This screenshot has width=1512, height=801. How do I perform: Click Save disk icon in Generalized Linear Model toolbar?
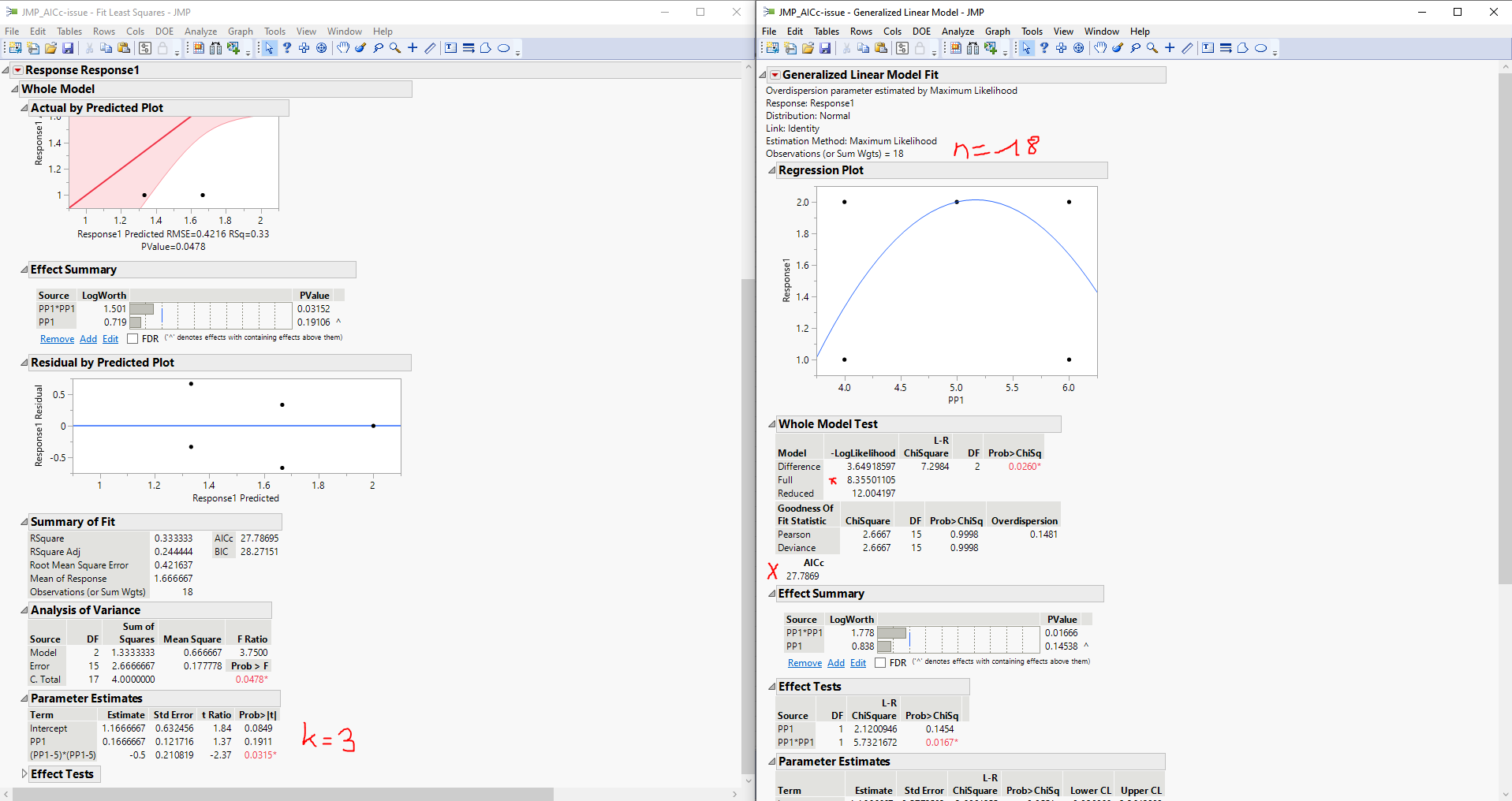tap(825, 48)
